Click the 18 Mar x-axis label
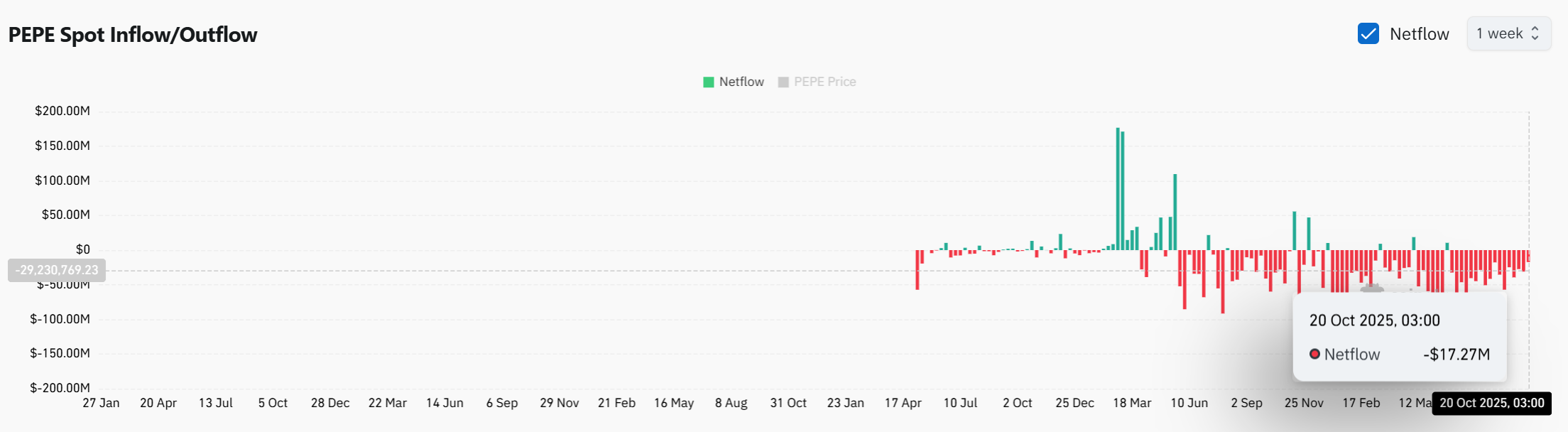 [1132, 403]
